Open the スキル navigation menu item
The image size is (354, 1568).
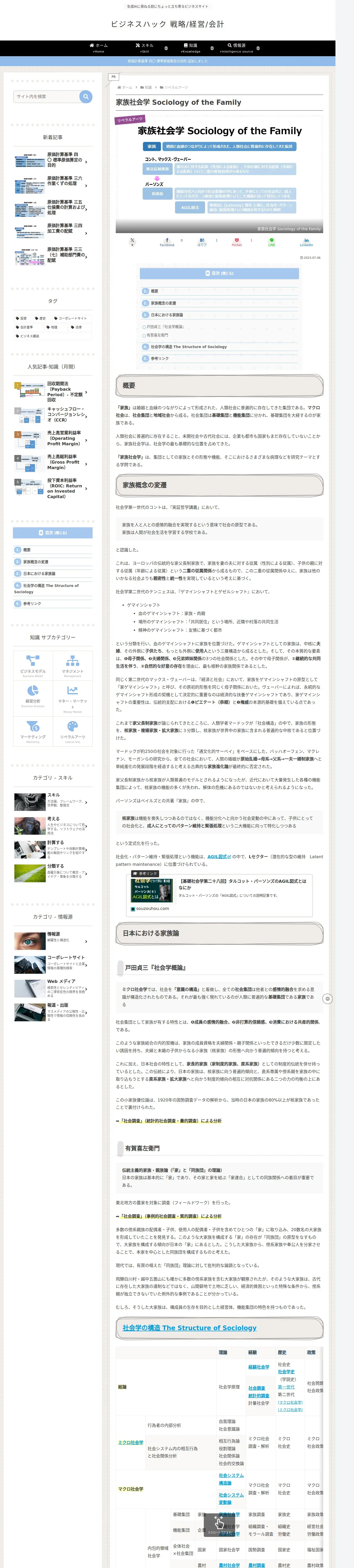tap(145, 48)
